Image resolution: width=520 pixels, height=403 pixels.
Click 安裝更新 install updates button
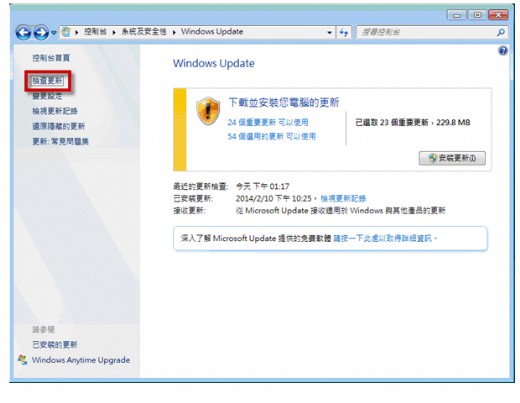pos(452,158)
